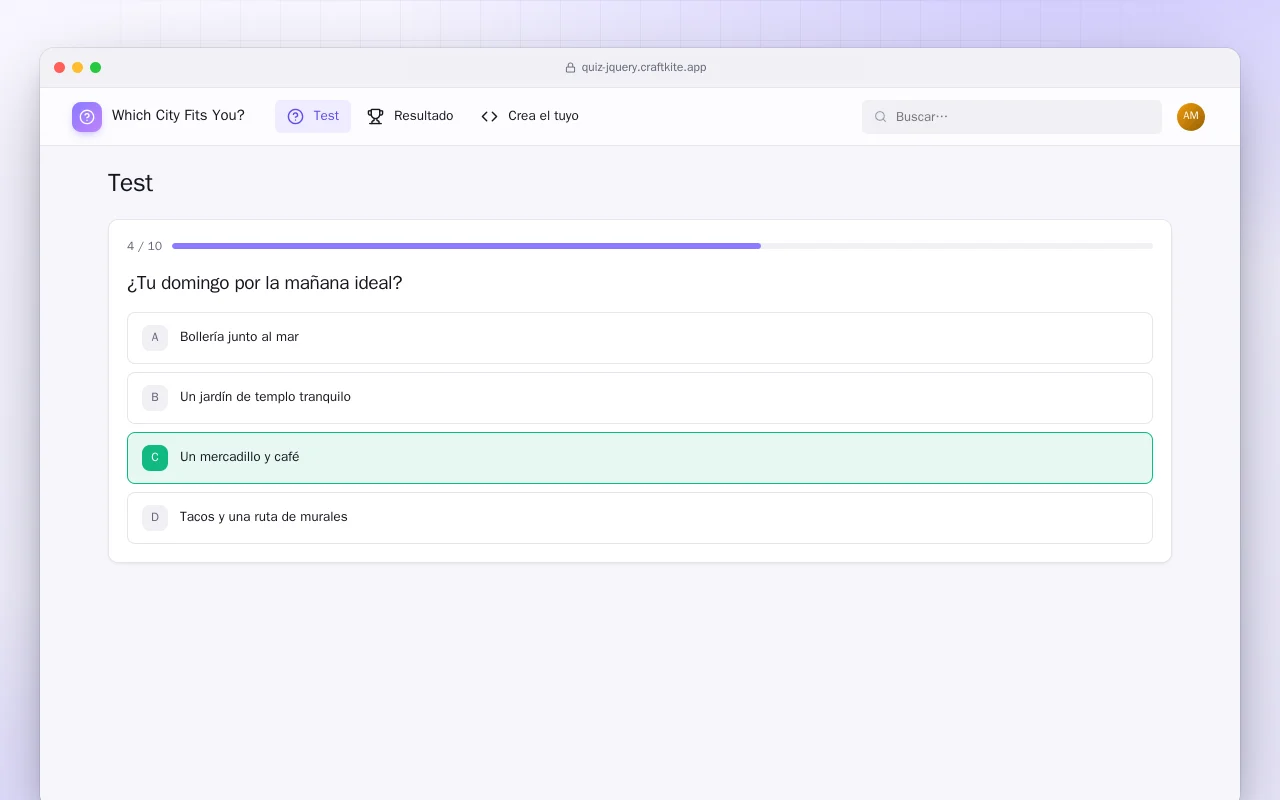Click the trophy icon next to Resultado

[x=375, y=116]
